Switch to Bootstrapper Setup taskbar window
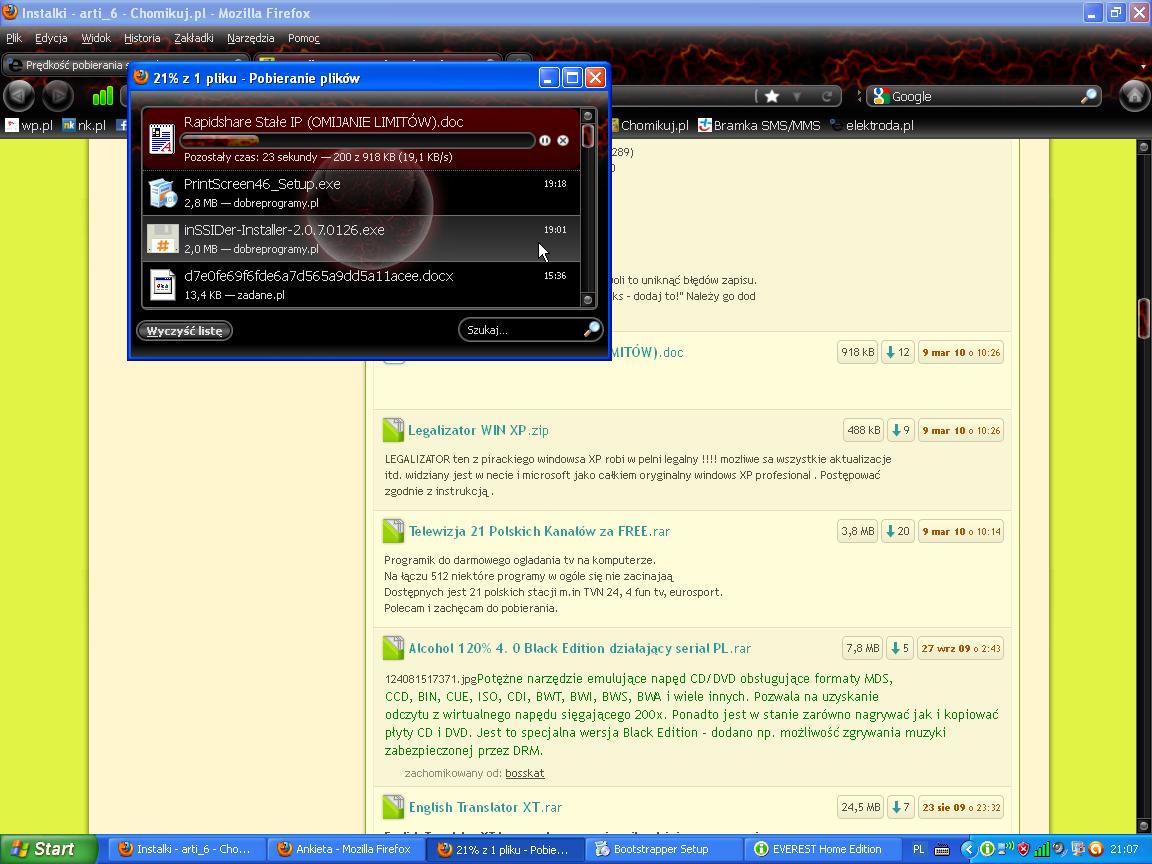Viewport: 1152px width, 864px height. (x=661, y=849)
